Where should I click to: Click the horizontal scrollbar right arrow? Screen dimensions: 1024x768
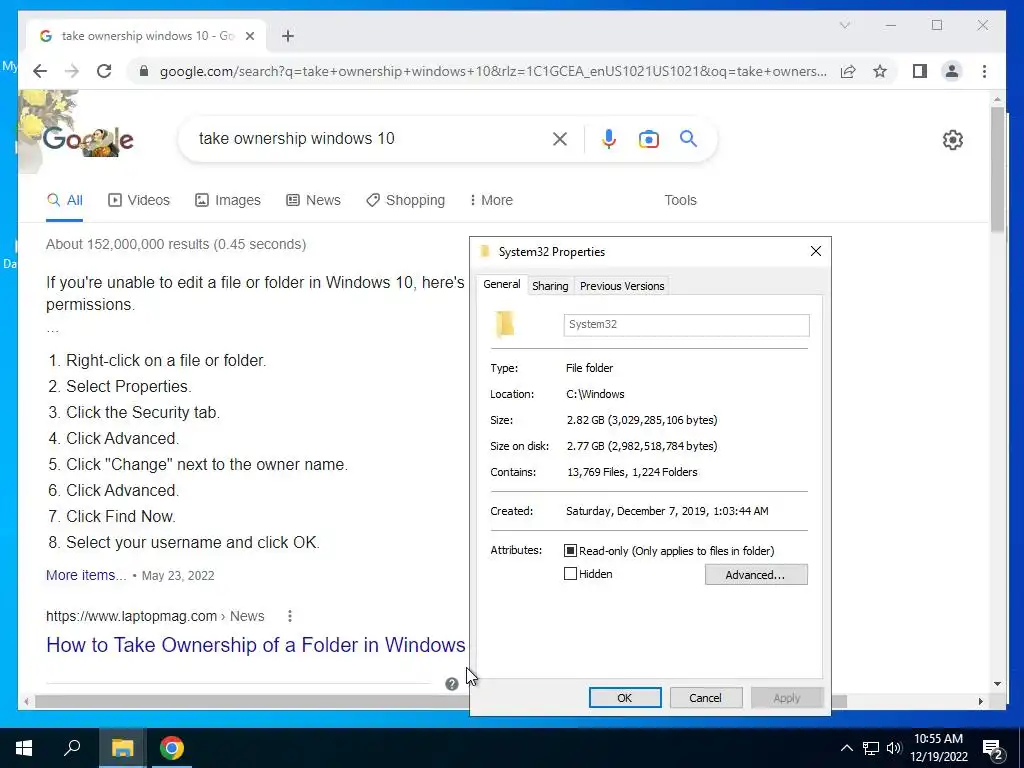coord(980,701)
